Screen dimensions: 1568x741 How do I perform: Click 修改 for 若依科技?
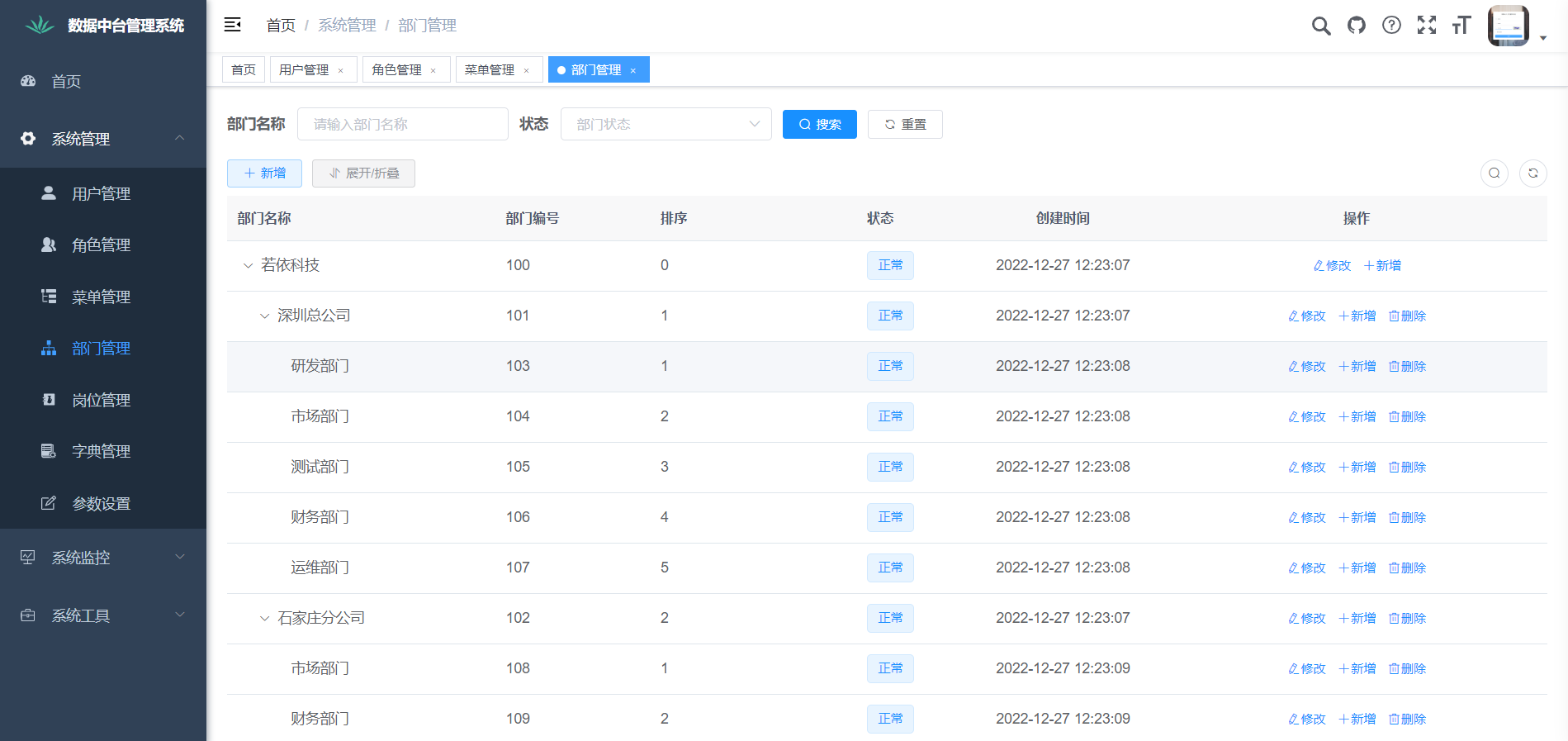point(1332,265)
